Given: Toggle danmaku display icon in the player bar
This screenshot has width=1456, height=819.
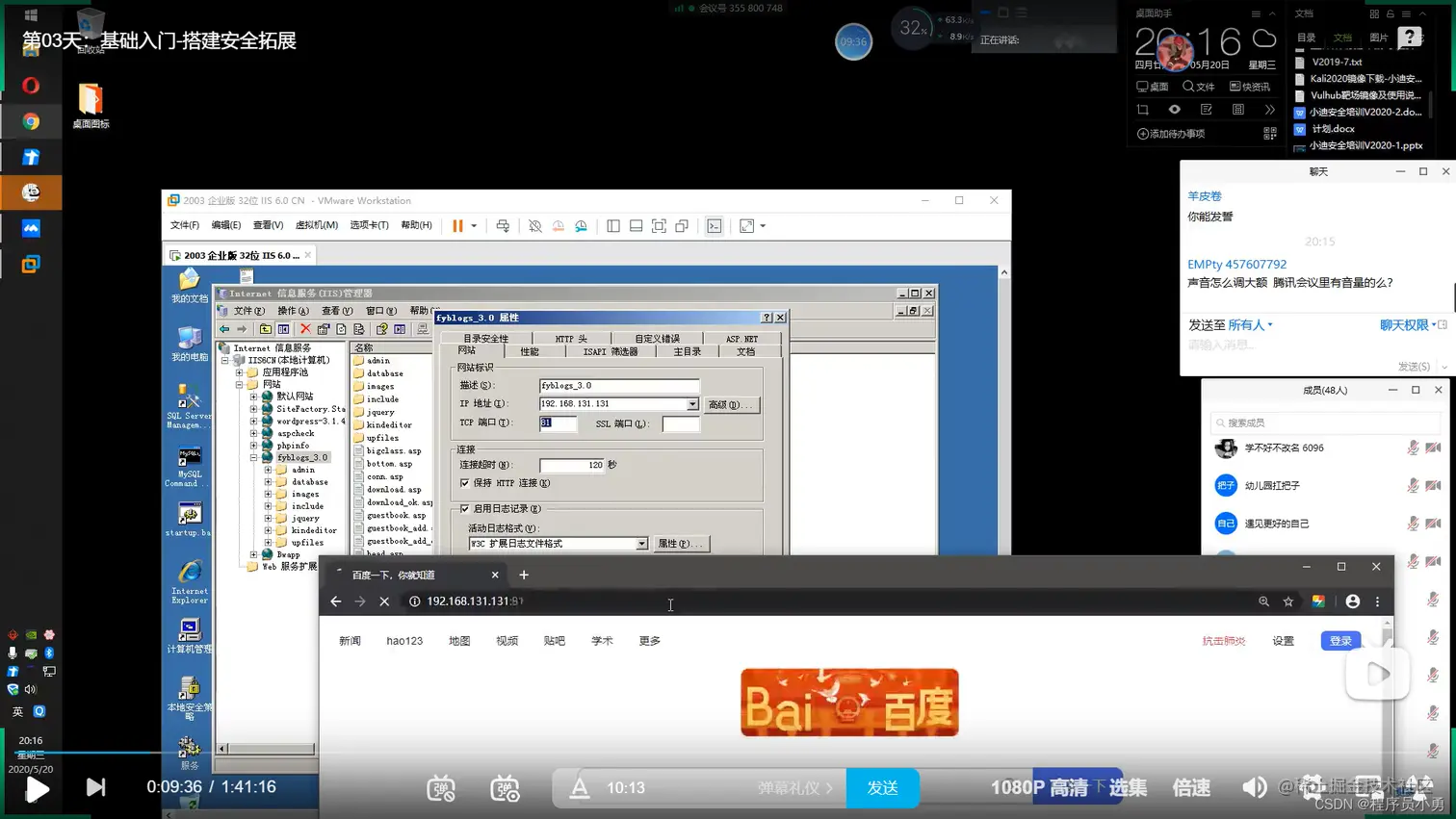Looking at the screenshot, I should (441, 788).
